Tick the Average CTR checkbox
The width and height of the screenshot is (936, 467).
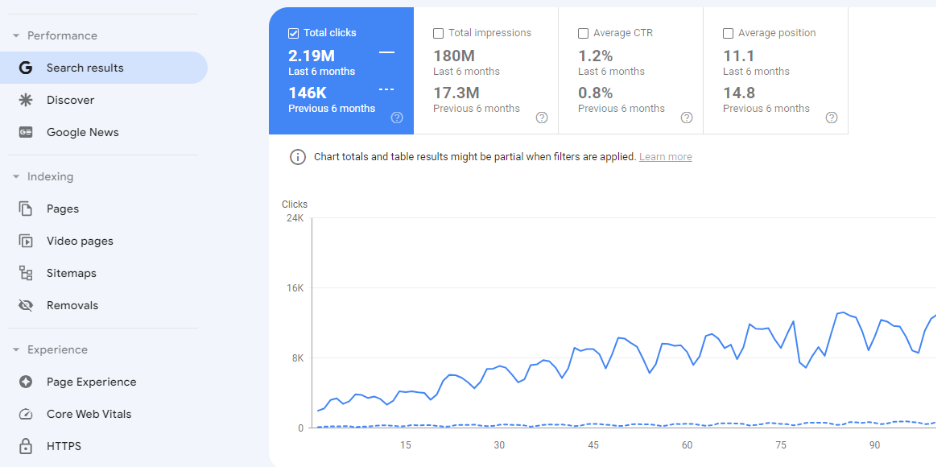coord(583,33)
